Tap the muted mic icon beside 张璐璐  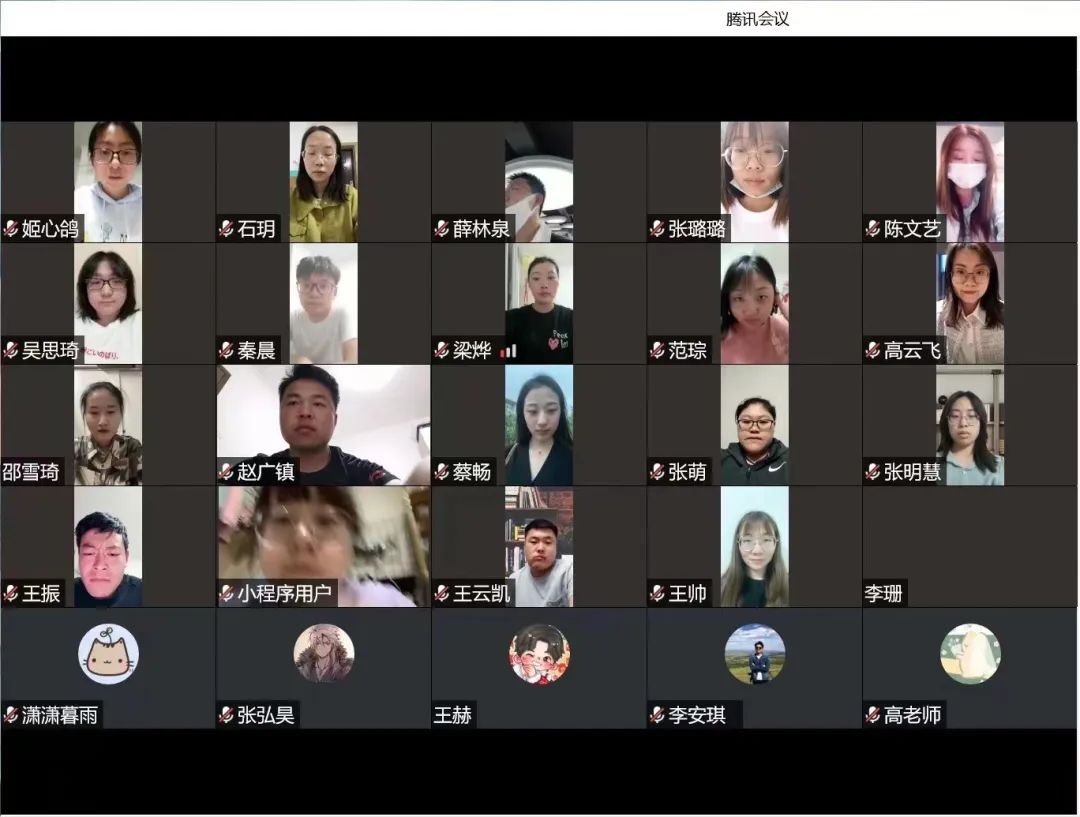(657, 229)
